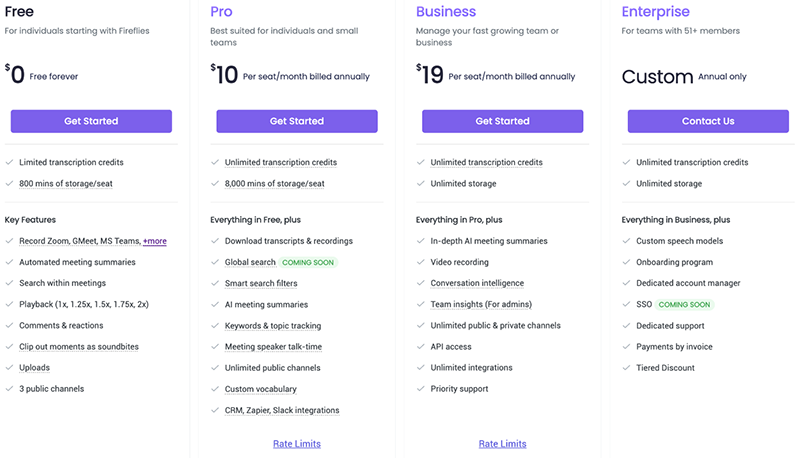Click the Custom vocabulary feature text
800x458 pixels.
tap(260, 389)
